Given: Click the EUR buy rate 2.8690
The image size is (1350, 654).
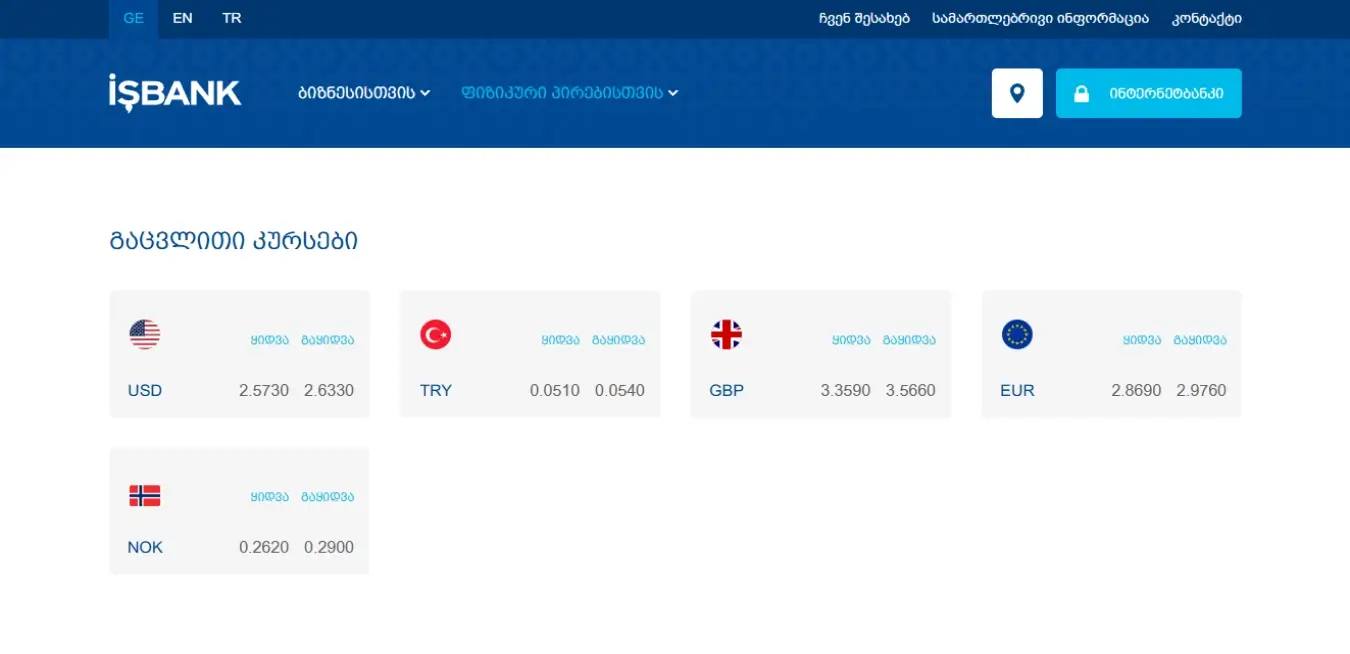Looking at the screenshot, I should pyautogui.click(x=1137, y=390).
